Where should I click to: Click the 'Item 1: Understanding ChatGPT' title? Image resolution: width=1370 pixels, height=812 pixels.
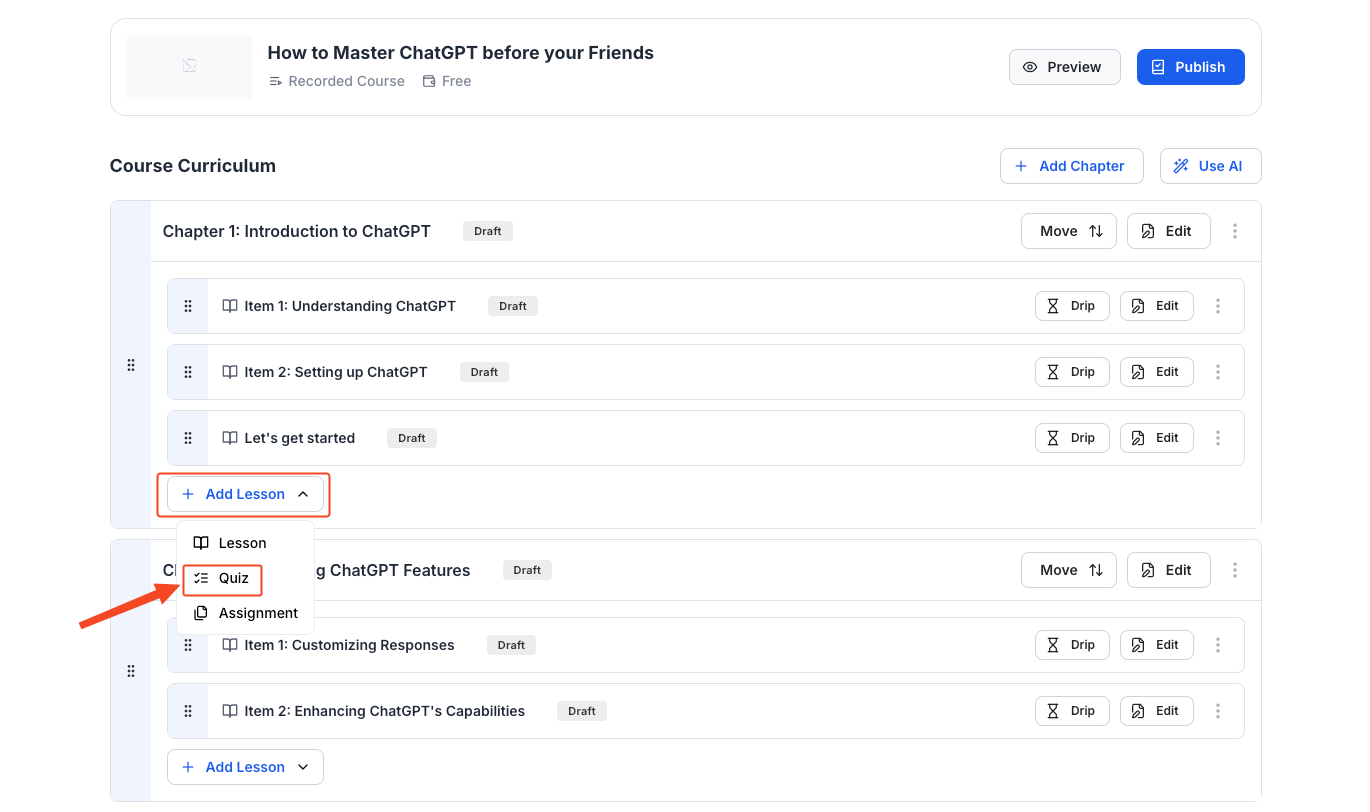coord(350,306)
